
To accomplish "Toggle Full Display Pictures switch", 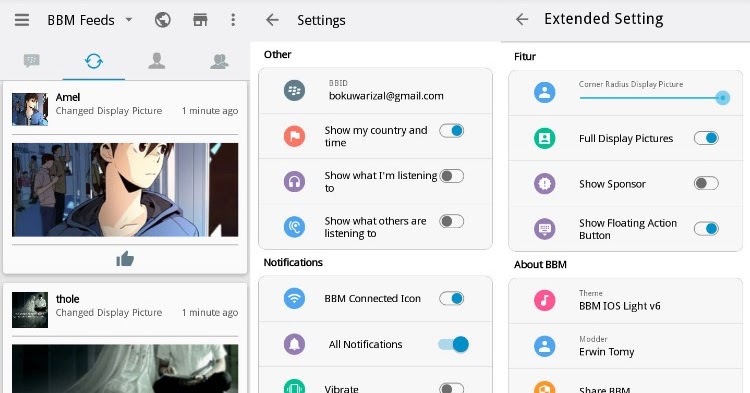I will click(x=706, y=138).
